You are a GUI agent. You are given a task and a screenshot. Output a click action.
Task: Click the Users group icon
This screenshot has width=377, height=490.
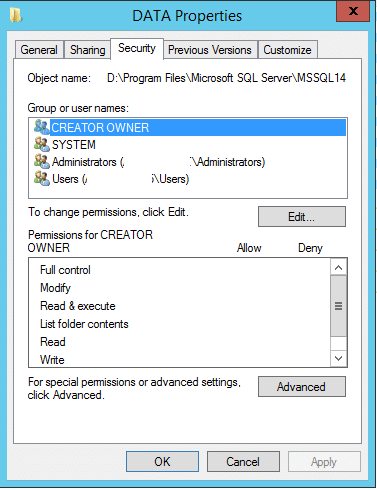[x=42, y=179]
